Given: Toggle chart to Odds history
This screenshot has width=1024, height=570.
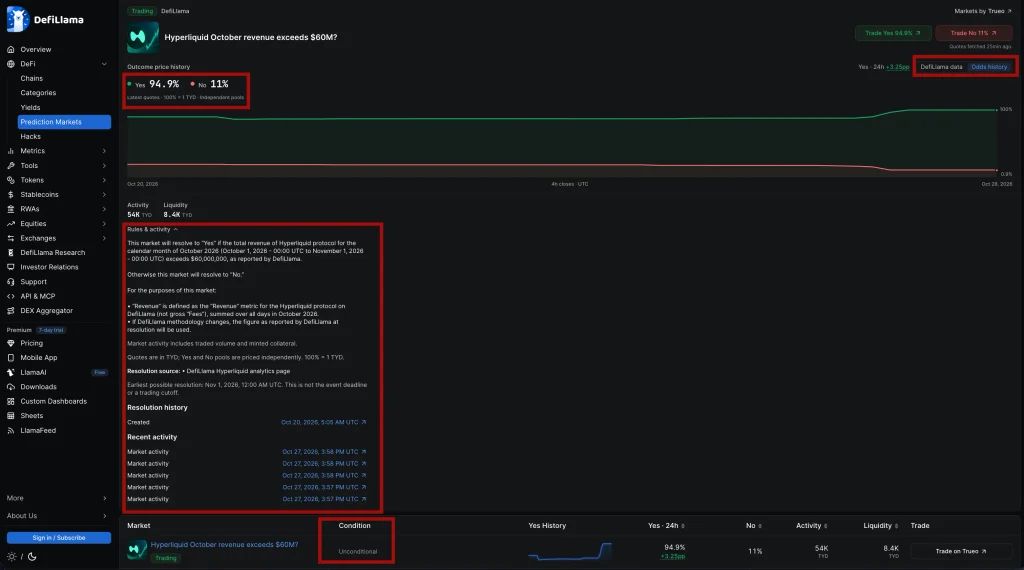Looking at the screenshot, I should click(x=989, y=67).
